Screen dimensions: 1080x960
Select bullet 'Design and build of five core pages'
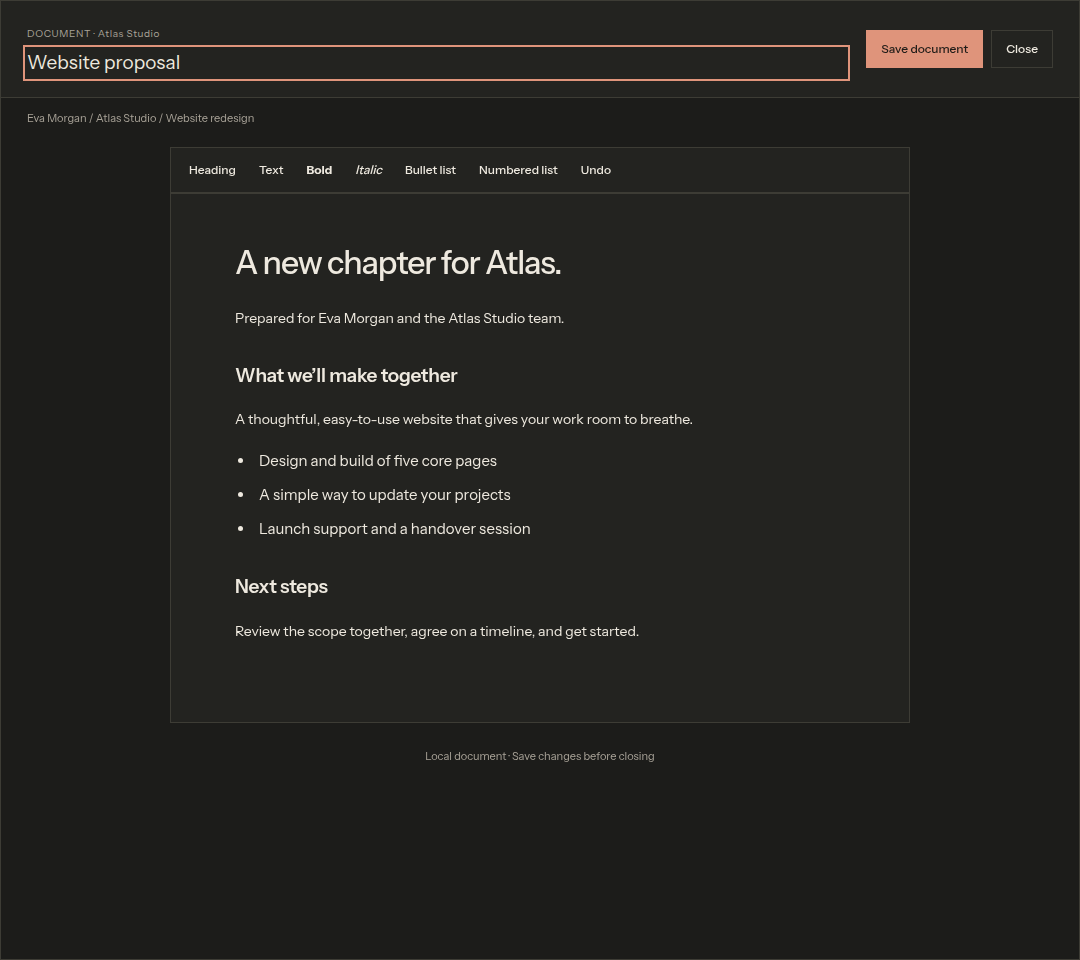[377, 461]
